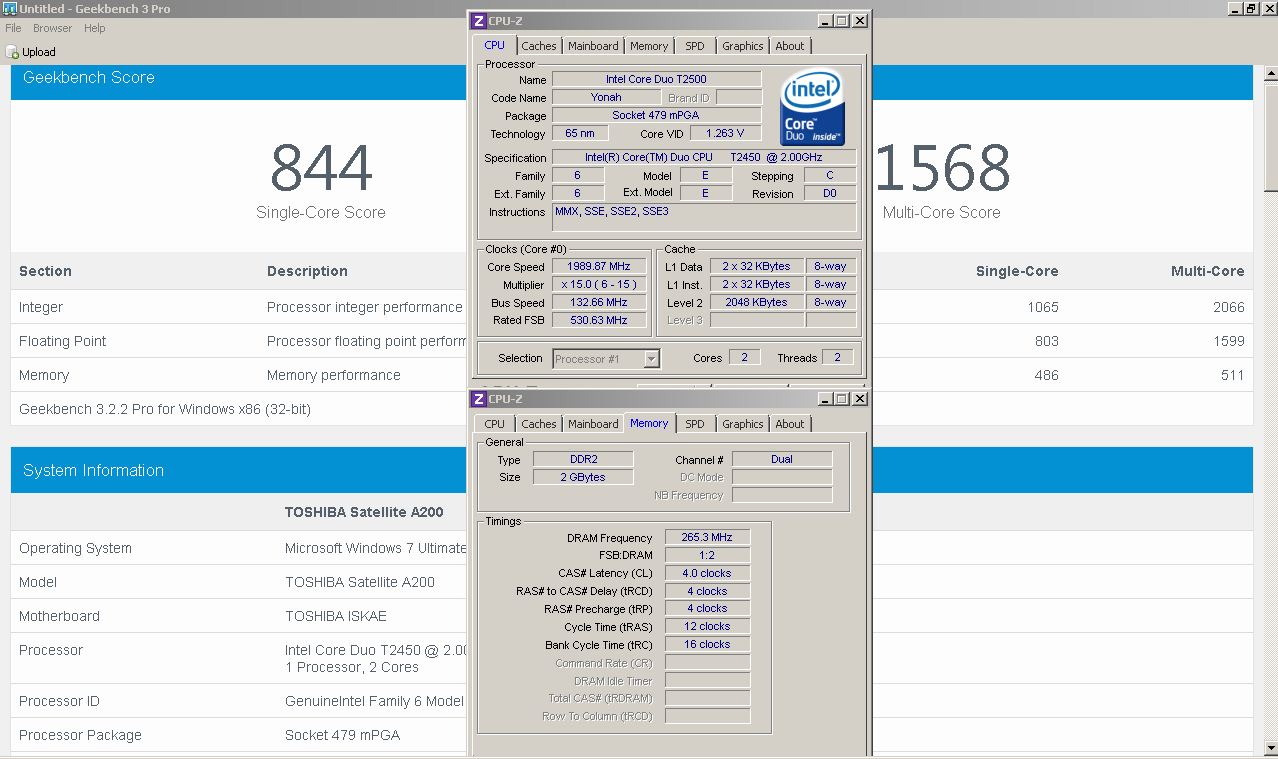This screenshot has width=1278, height=759.
Task: Close the lower CPU-Z Memory window
Action: 860,399
